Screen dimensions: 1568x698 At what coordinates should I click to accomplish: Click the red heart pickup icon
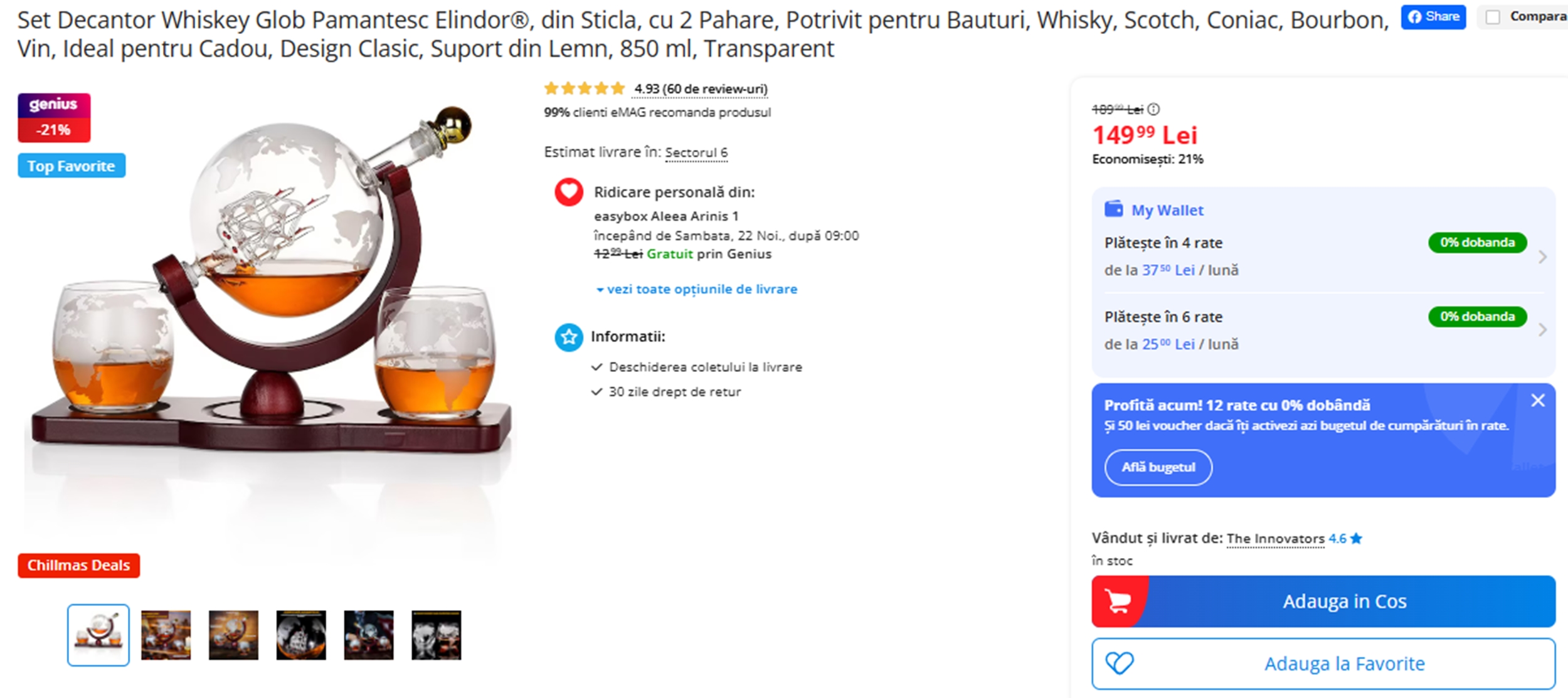pos(568,193)
